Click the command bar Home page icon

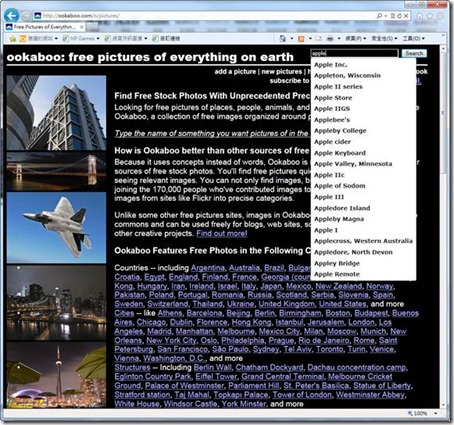tap(282, 39)
